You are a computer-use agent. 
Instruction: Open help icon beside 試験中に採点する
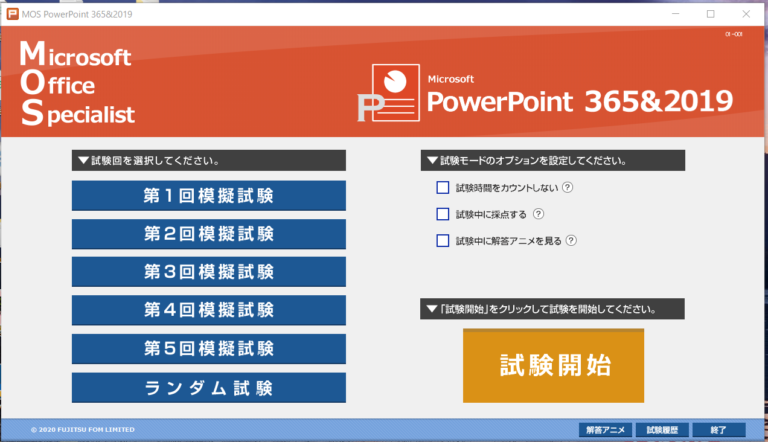[538, 214]
